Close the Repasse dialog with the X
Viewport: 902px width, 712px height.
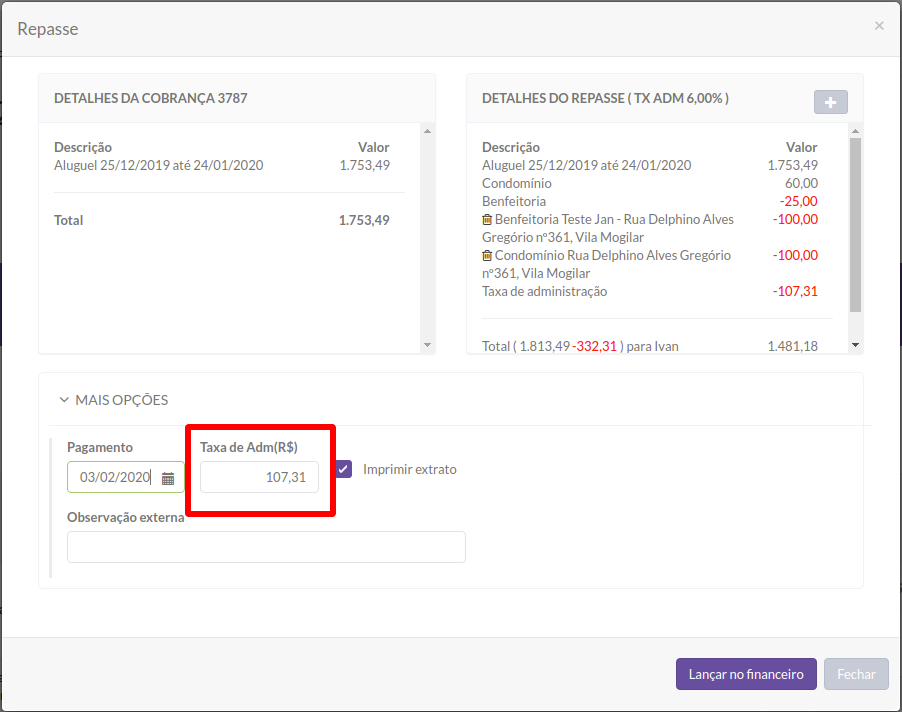[x=878, y=26]
